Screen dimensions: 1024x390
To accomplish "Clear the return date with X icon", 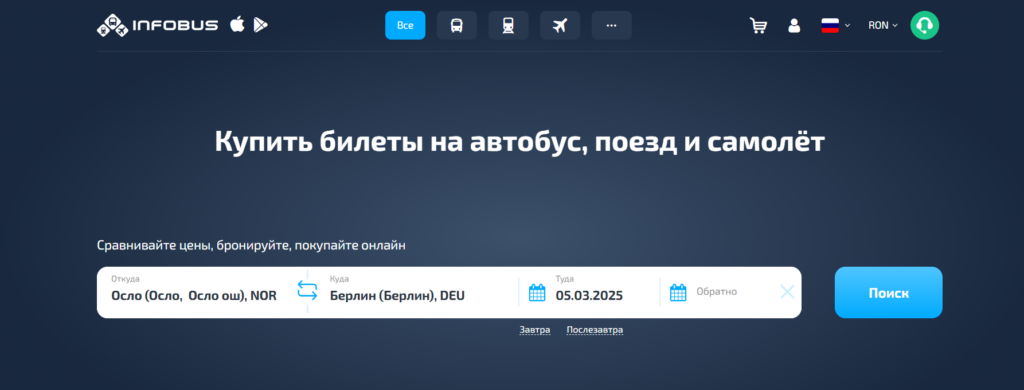I will 788,292.
